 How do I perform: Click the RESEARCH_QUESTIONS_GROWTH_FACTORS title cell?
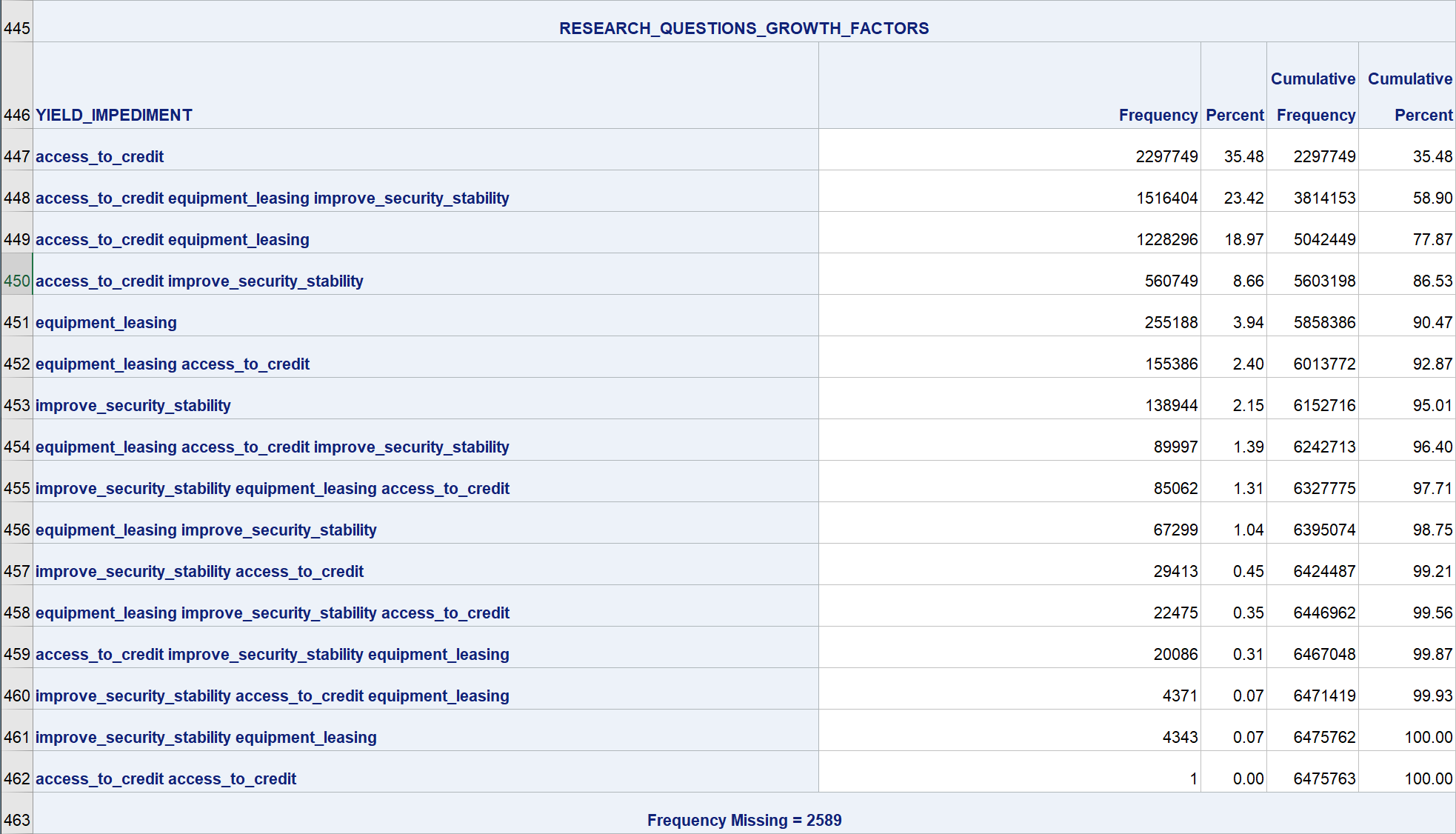pos(744,28)
